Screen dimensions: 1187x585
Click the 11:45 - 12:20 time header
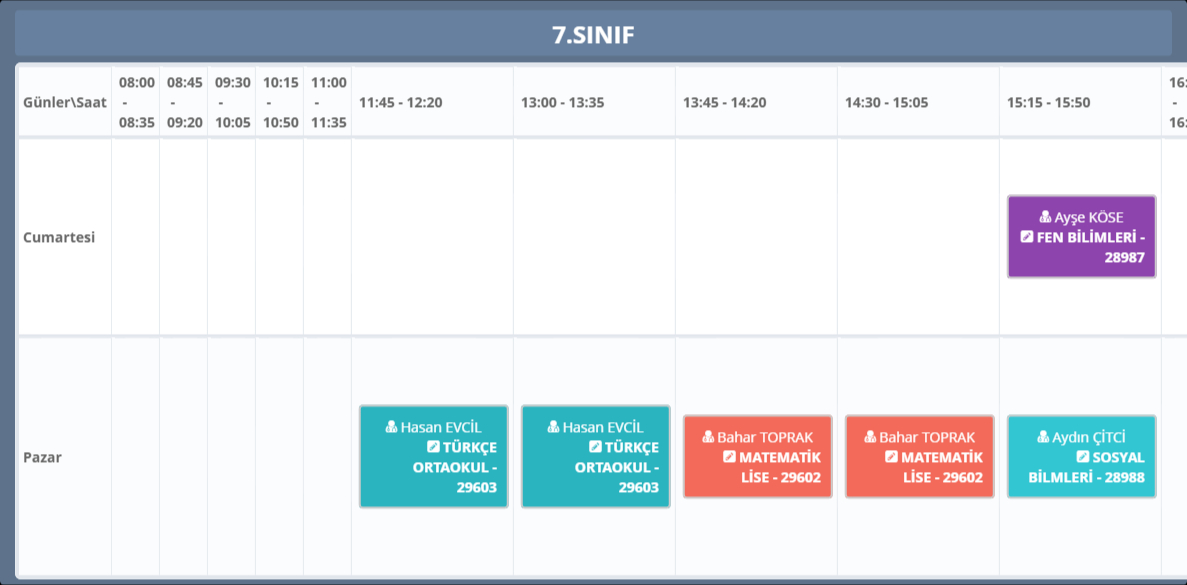pyautogui.click(x=400, y=102)
